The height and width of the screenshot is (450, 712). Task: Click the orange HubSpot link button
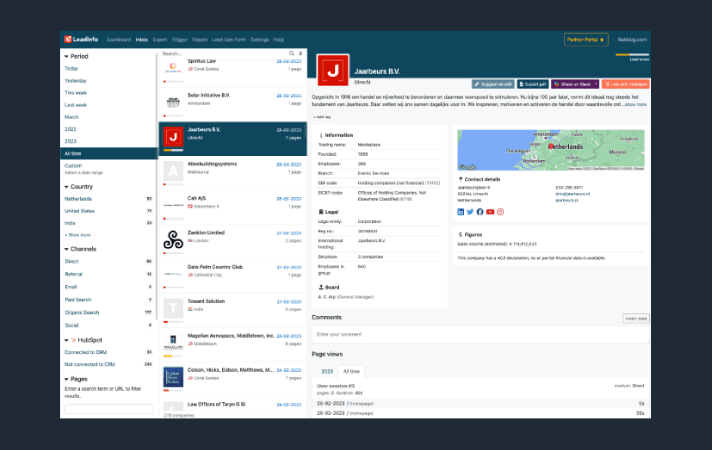(x=626, y=84)
